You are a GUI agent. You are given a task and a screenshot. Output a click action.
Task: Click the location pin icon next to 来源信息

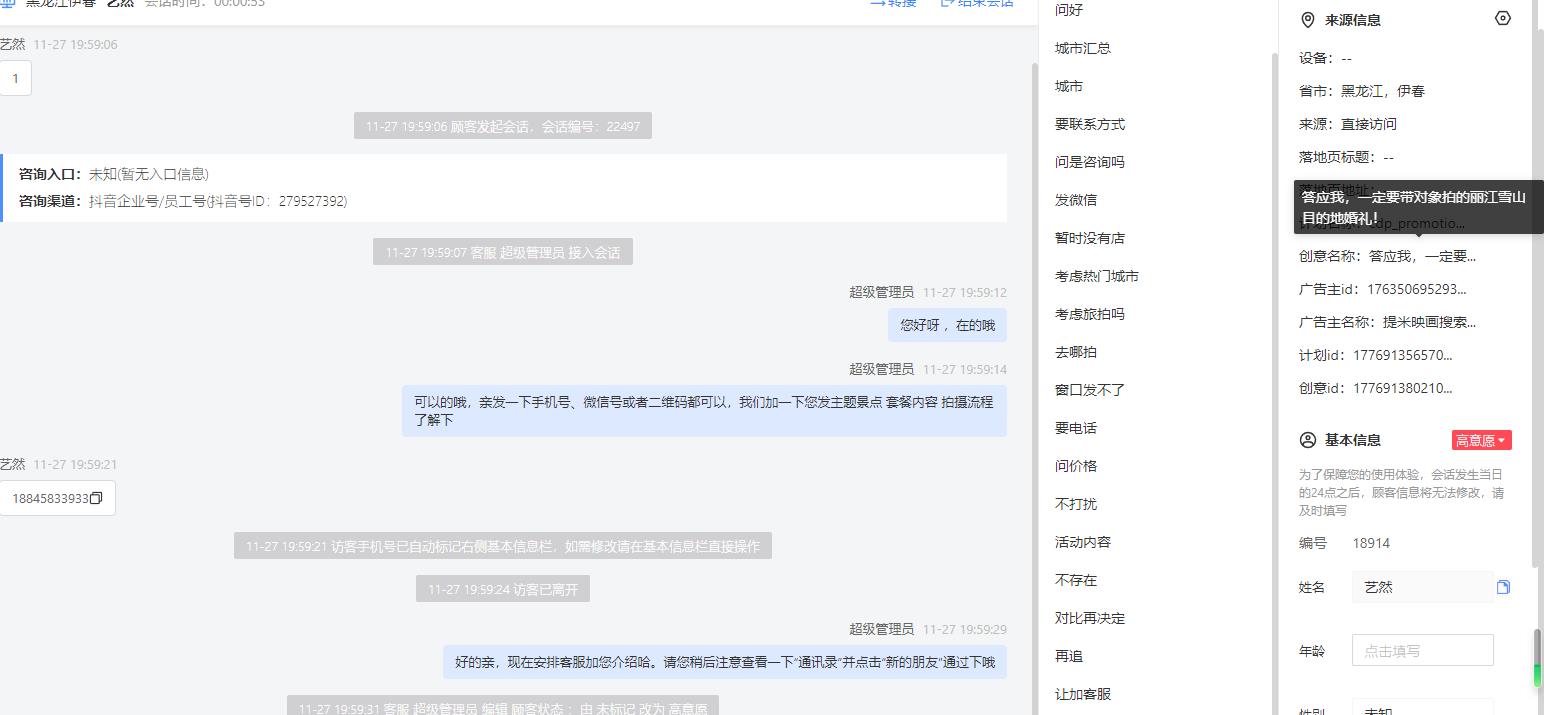pos(1307,20)
